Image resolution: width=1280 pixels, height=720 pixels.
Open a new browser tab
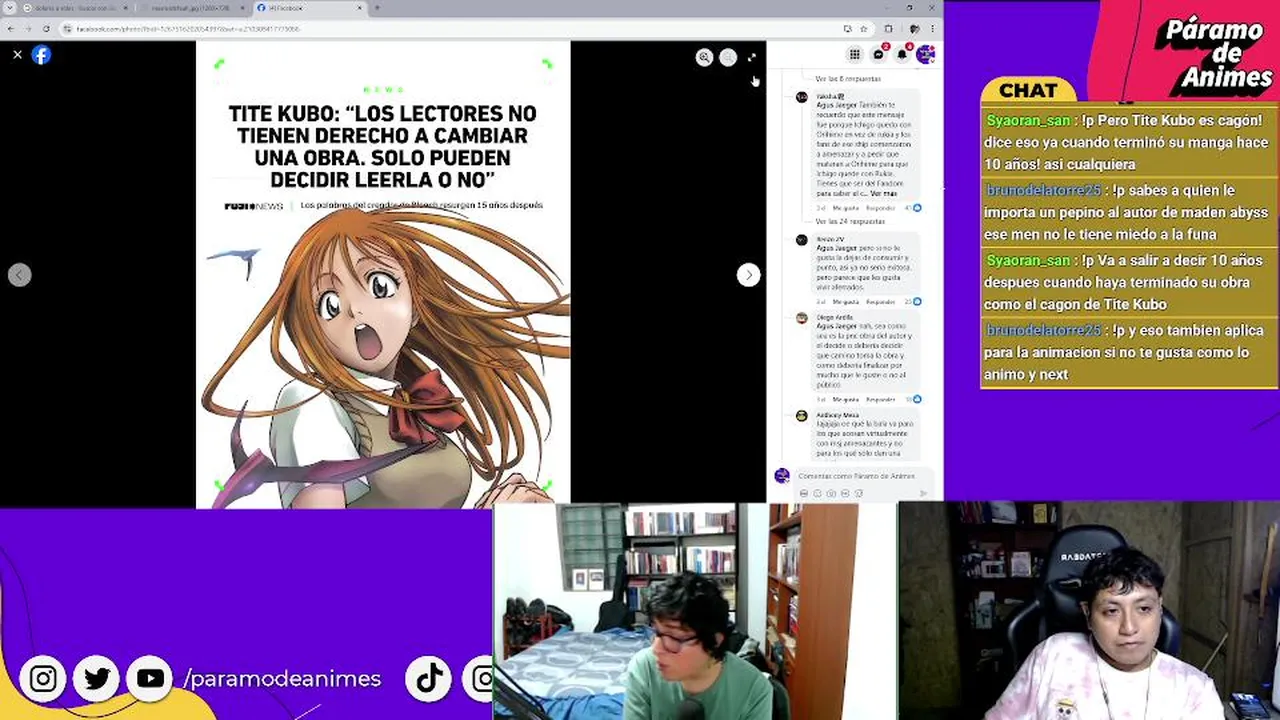pyautogui.click(x=376, y=8)
